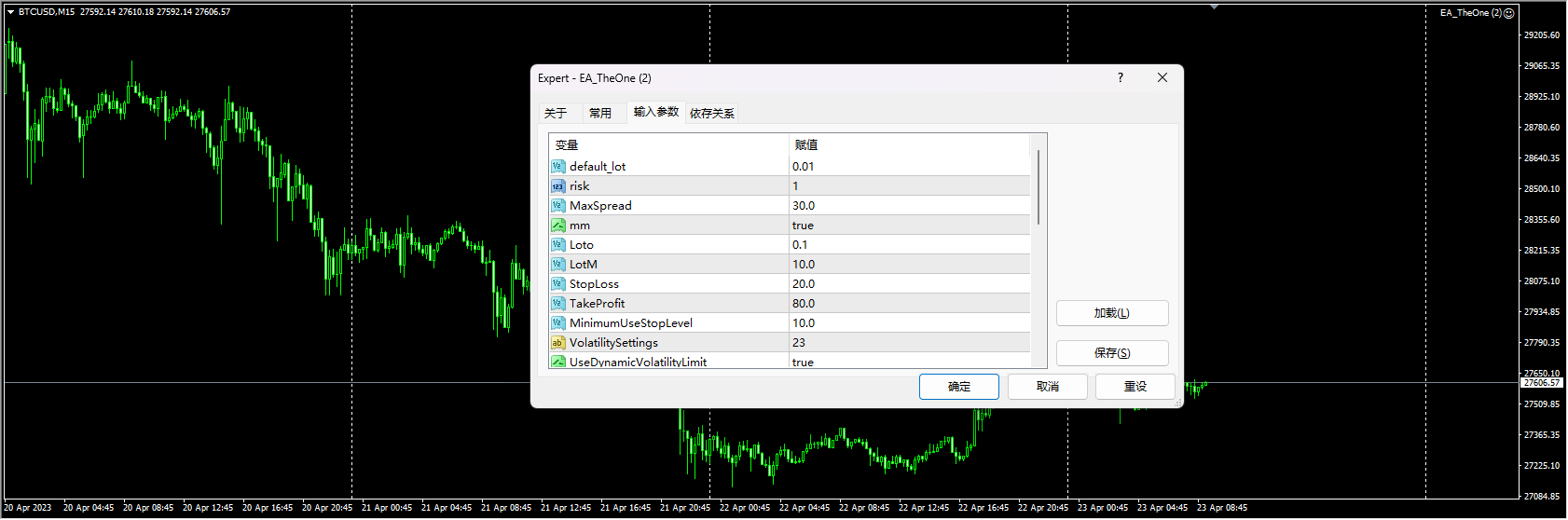This screenshot has height=520, width=1568.
Task: Select the UseDynamicVolatilityLimit variable name
Action: tap(639, 362)
